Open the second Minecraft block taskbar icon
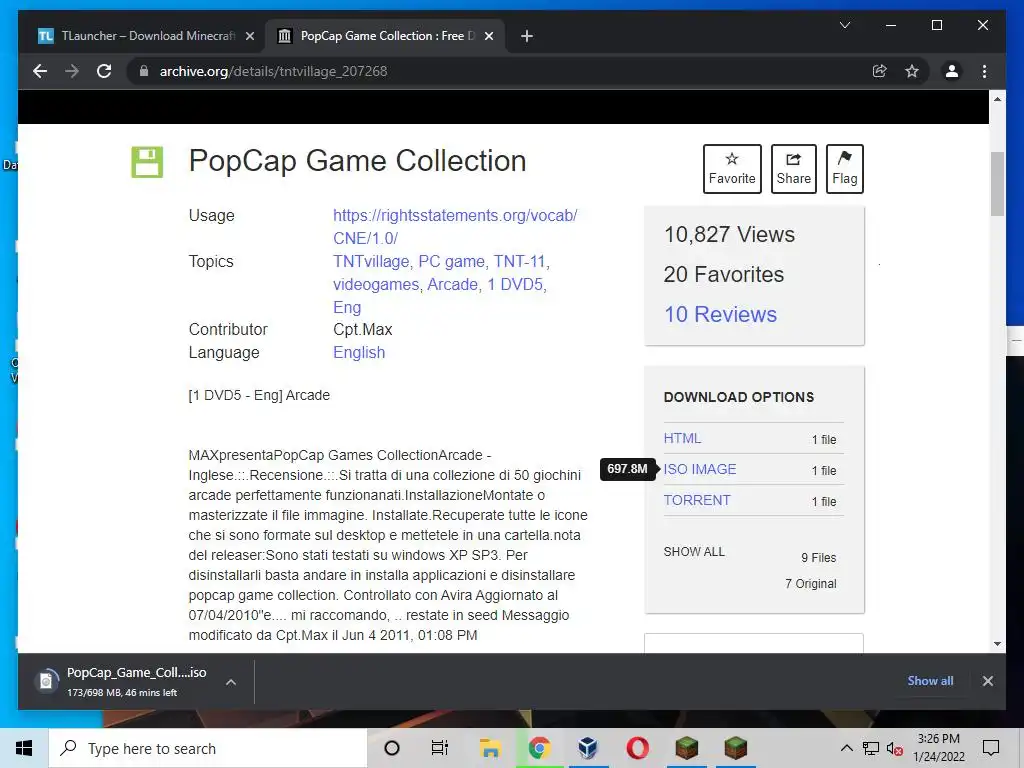Screen dimensions: 1024x768 (735, 748)
